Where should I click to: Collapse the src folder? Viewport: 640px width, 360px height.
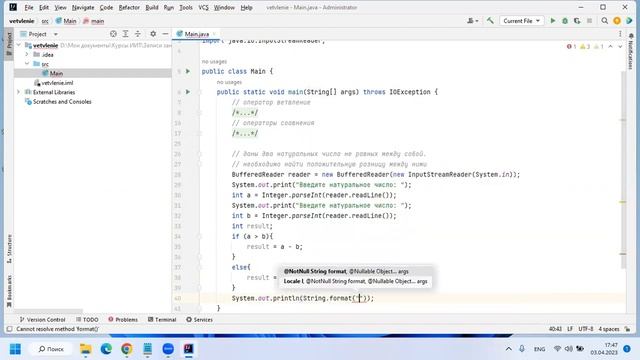pyautogui.click(x=27, y=64)
